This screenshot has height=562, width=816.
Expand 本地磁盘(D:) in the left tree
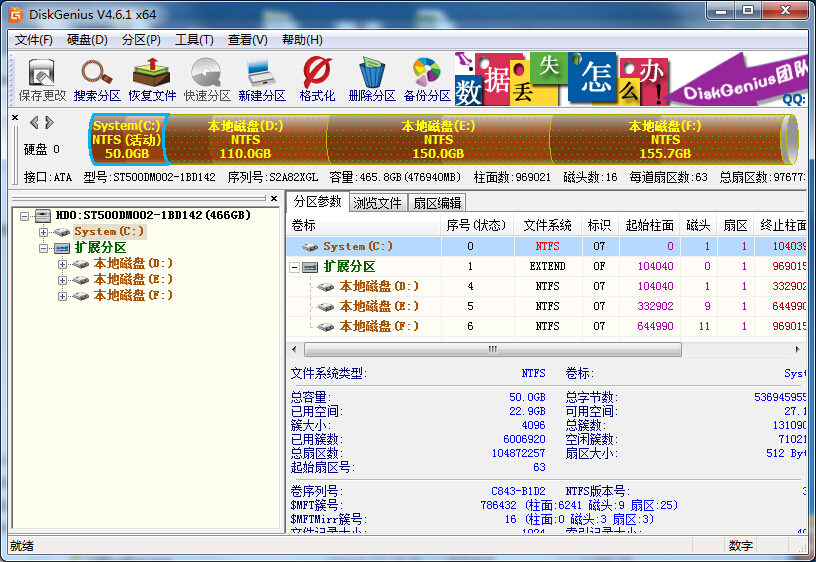point(62,264)
